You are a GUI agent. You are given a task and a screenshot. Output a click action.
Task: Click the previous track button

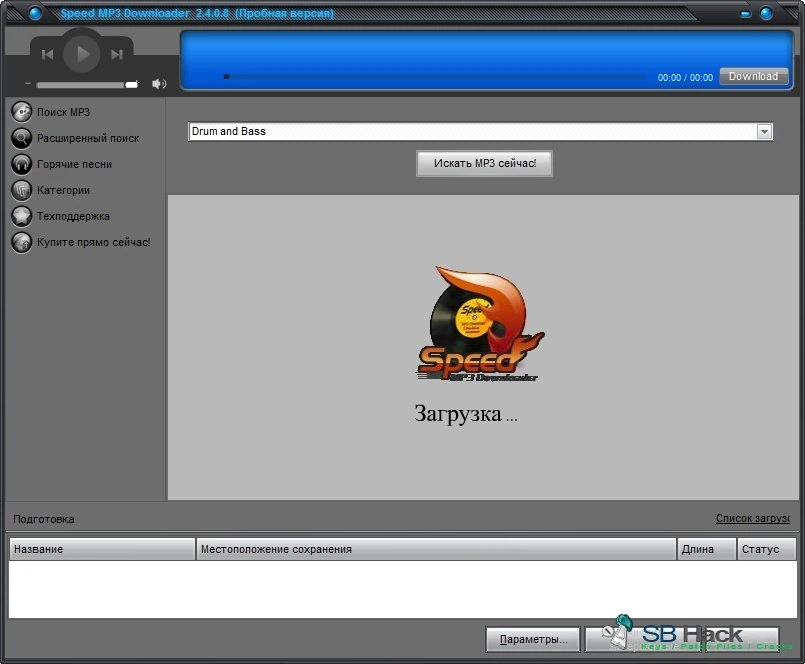coord(47,54)
